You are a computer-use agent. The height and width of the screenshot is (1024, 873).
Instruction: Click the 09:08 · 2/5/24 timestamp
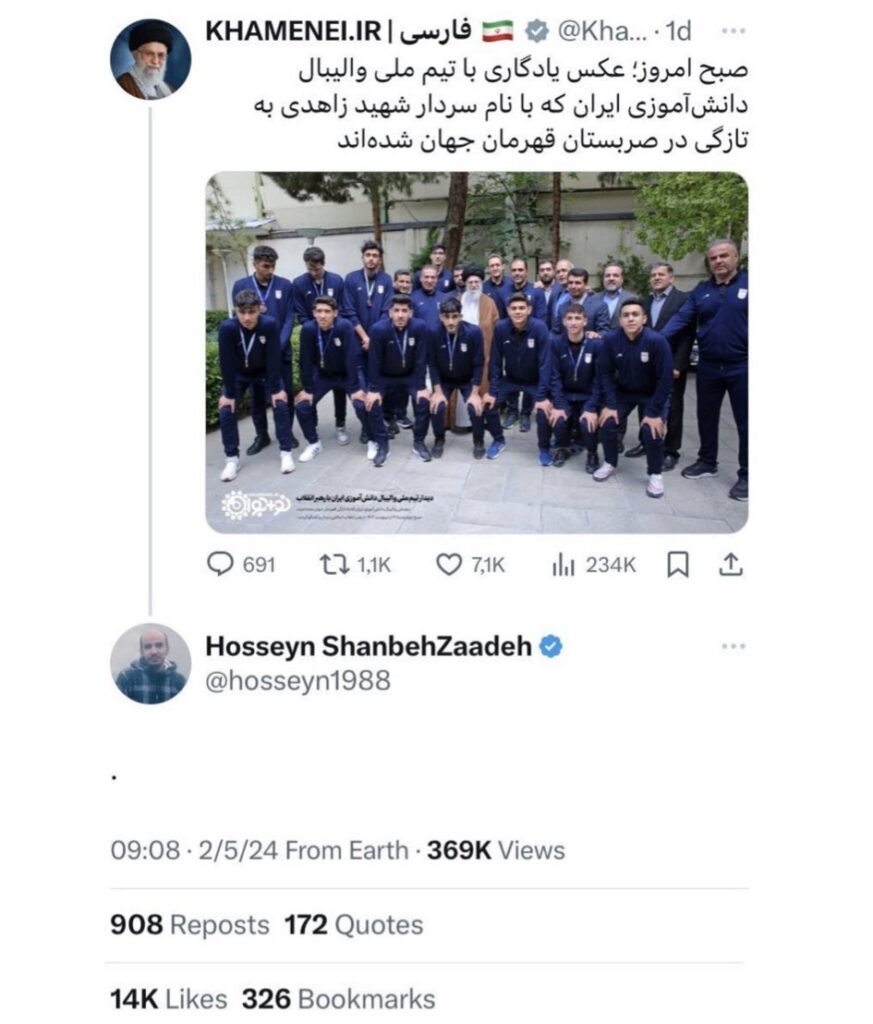pyautogui.click(x=194, y=850)
